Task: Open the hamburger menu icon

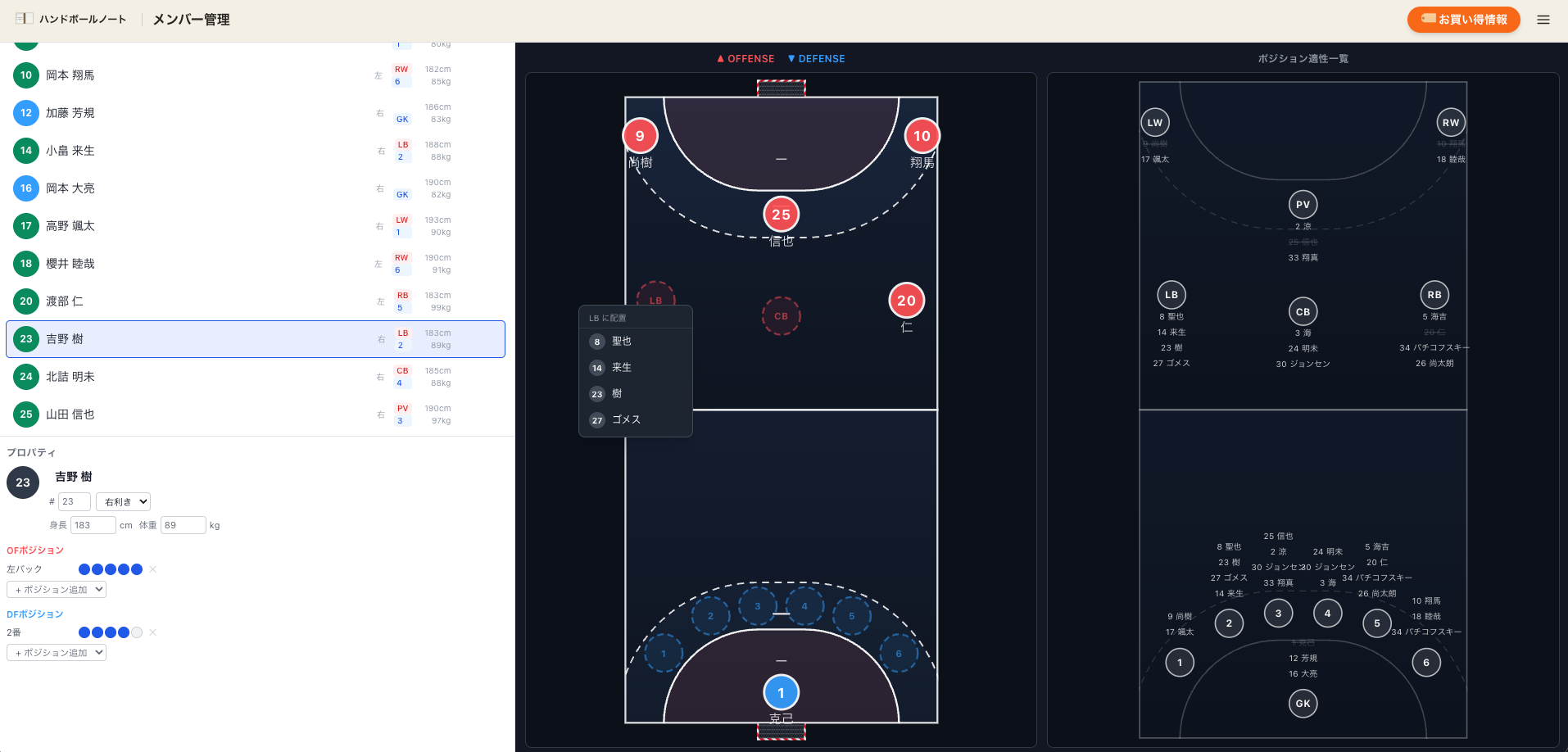Action: (1543, 20)
